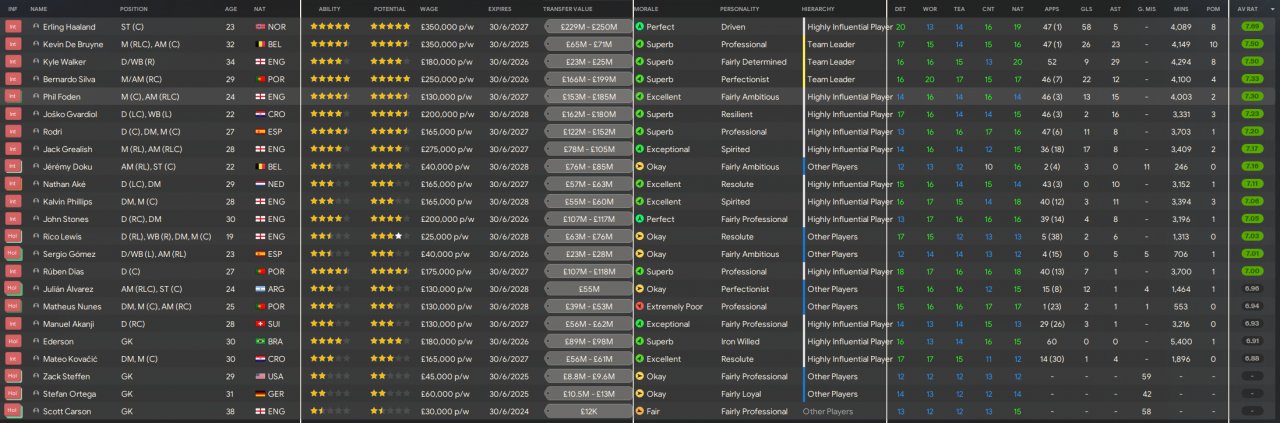
Task: Click the Portugal flag for Rúben Dias
Action: (261, 271)
